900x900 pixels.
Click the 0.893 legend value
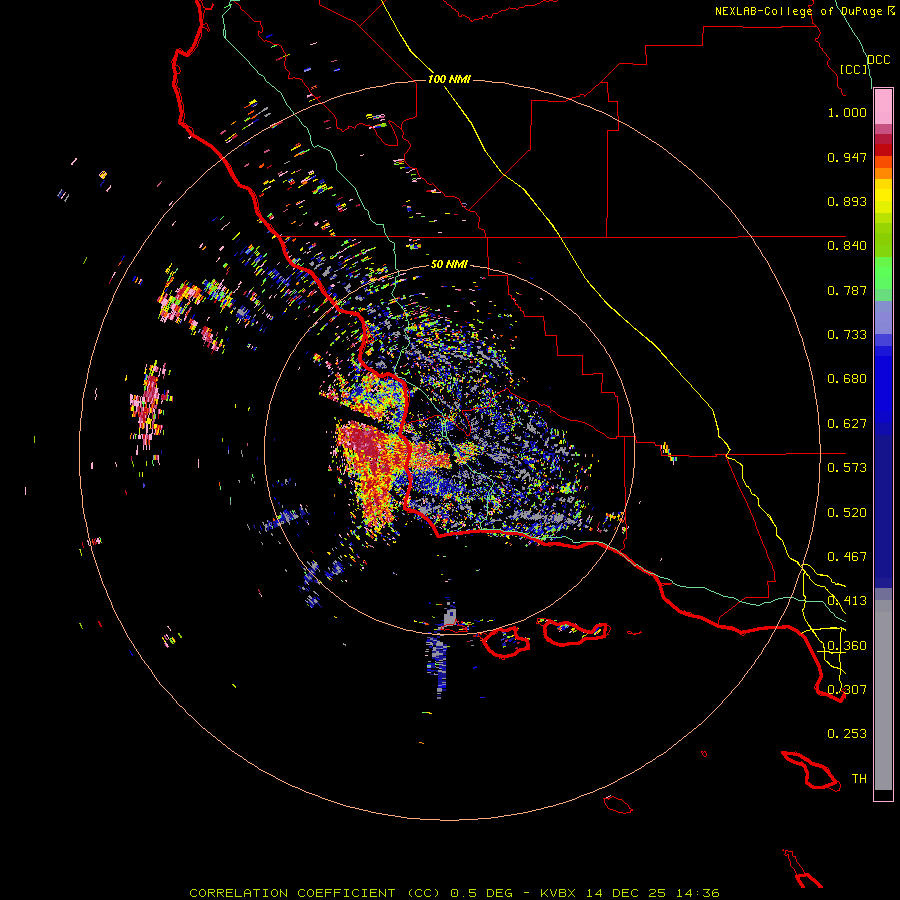[x=847, y=201]
